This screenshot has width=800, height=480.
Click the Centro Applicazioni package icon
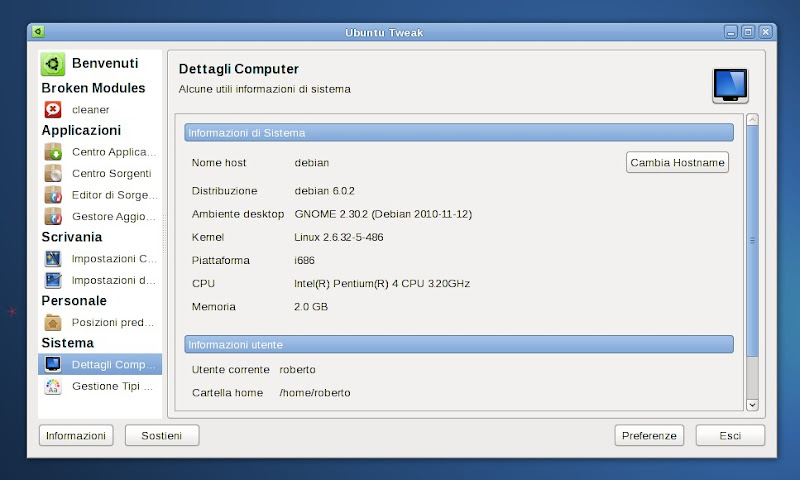(x=53, y=151)
